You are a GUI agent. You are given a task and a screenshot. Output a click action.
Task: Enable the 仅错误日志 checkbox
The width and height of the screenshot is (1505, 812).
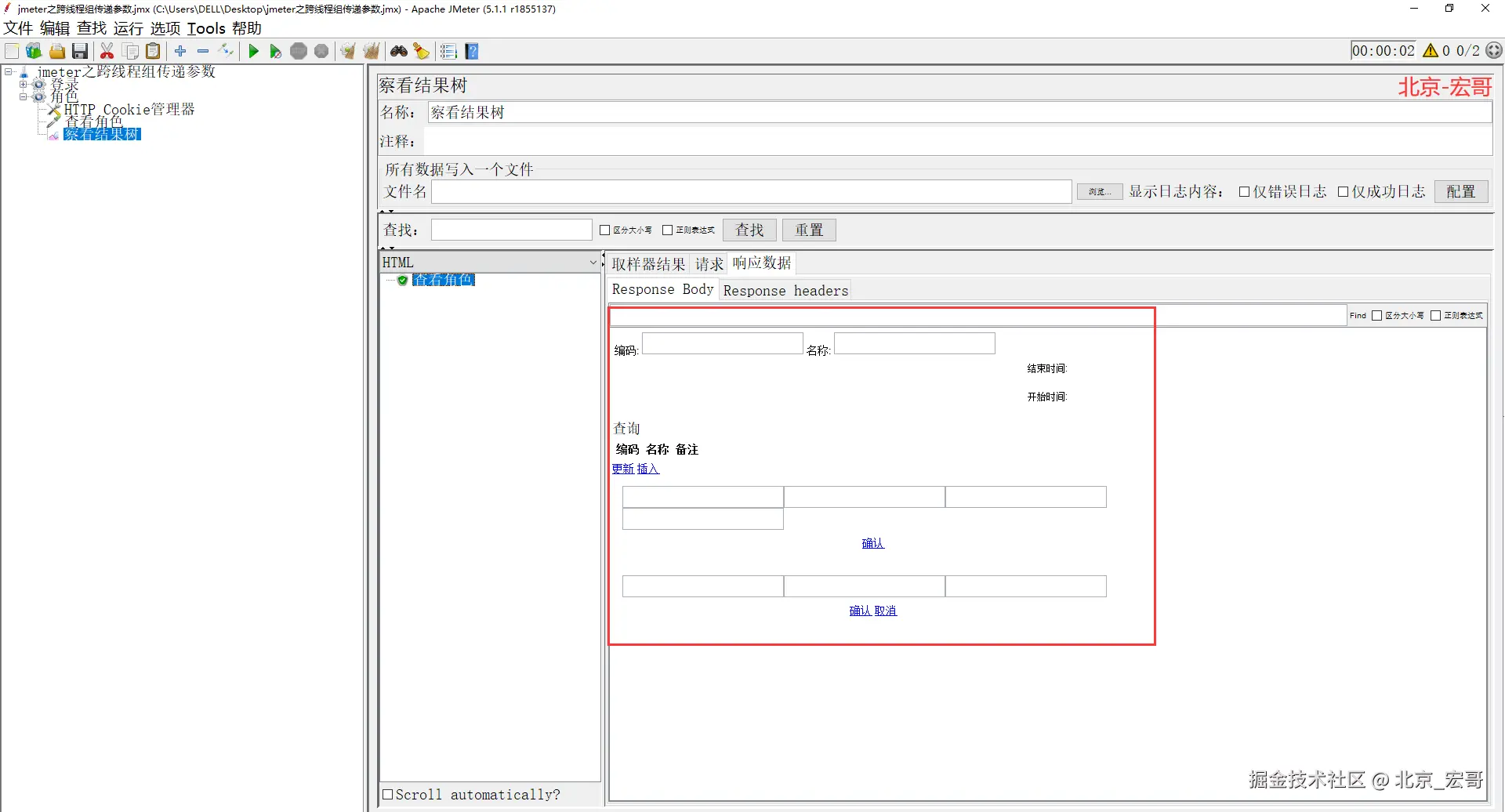click(1244, 192)
